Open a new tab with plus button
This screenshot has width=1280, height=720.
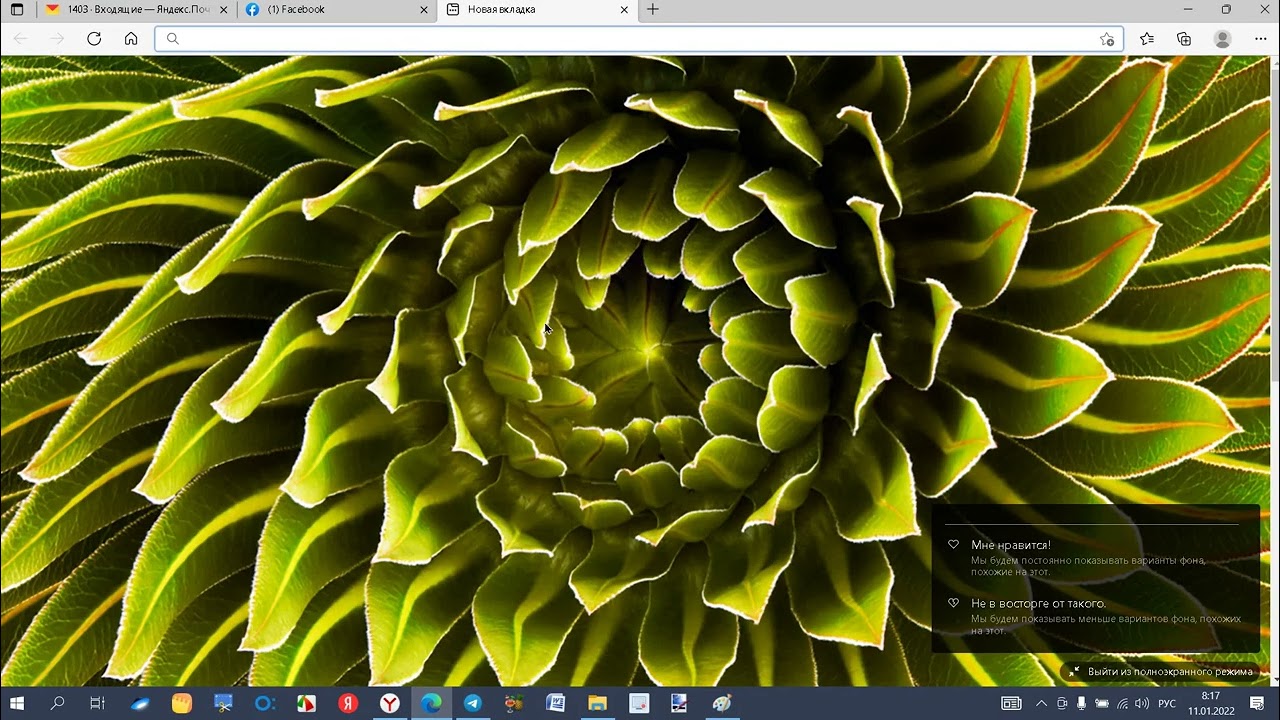pyautogui.click(x=653, y=10)
